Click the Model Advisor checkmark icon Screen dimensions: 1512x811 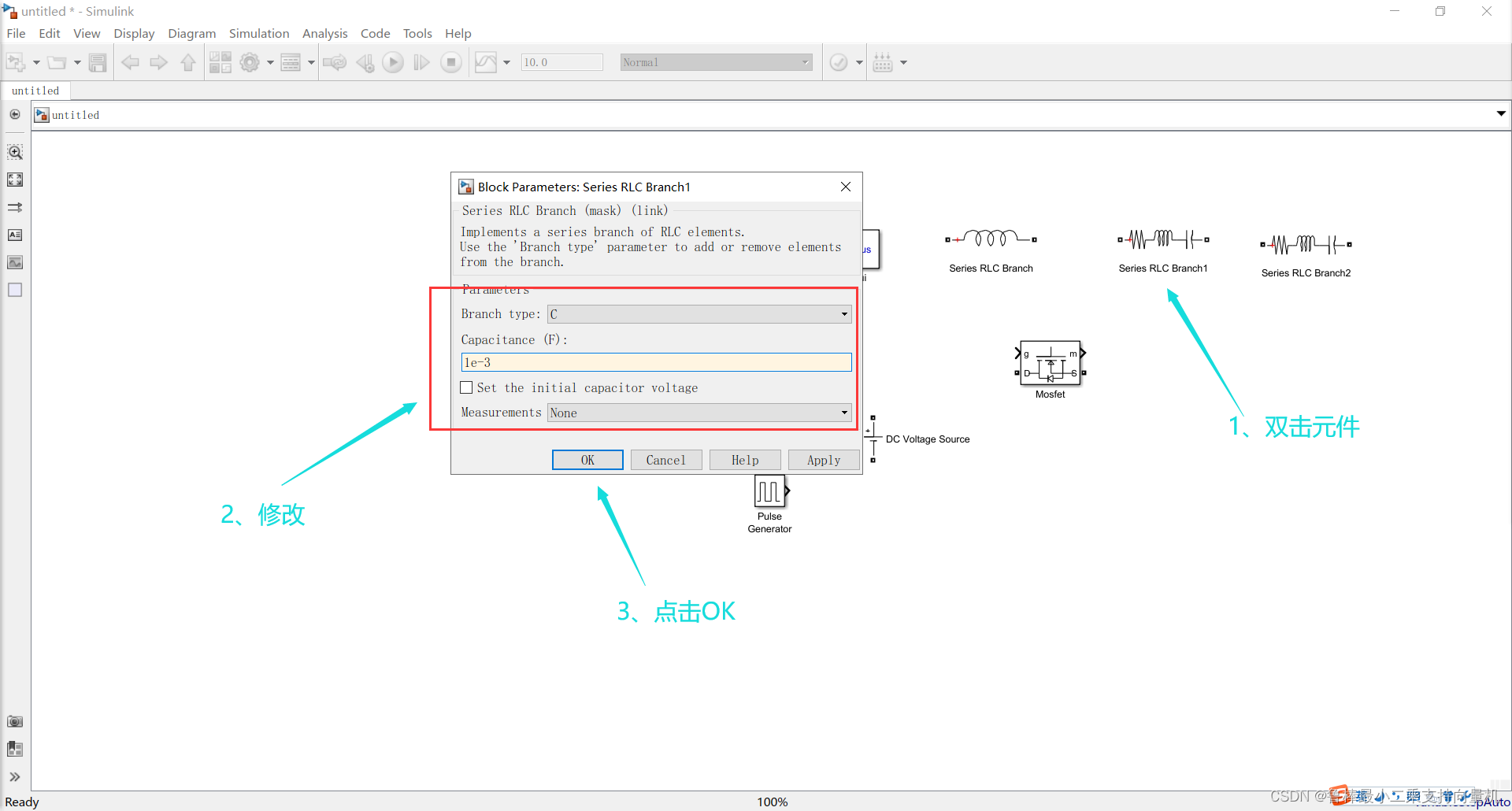pos(839,62)
